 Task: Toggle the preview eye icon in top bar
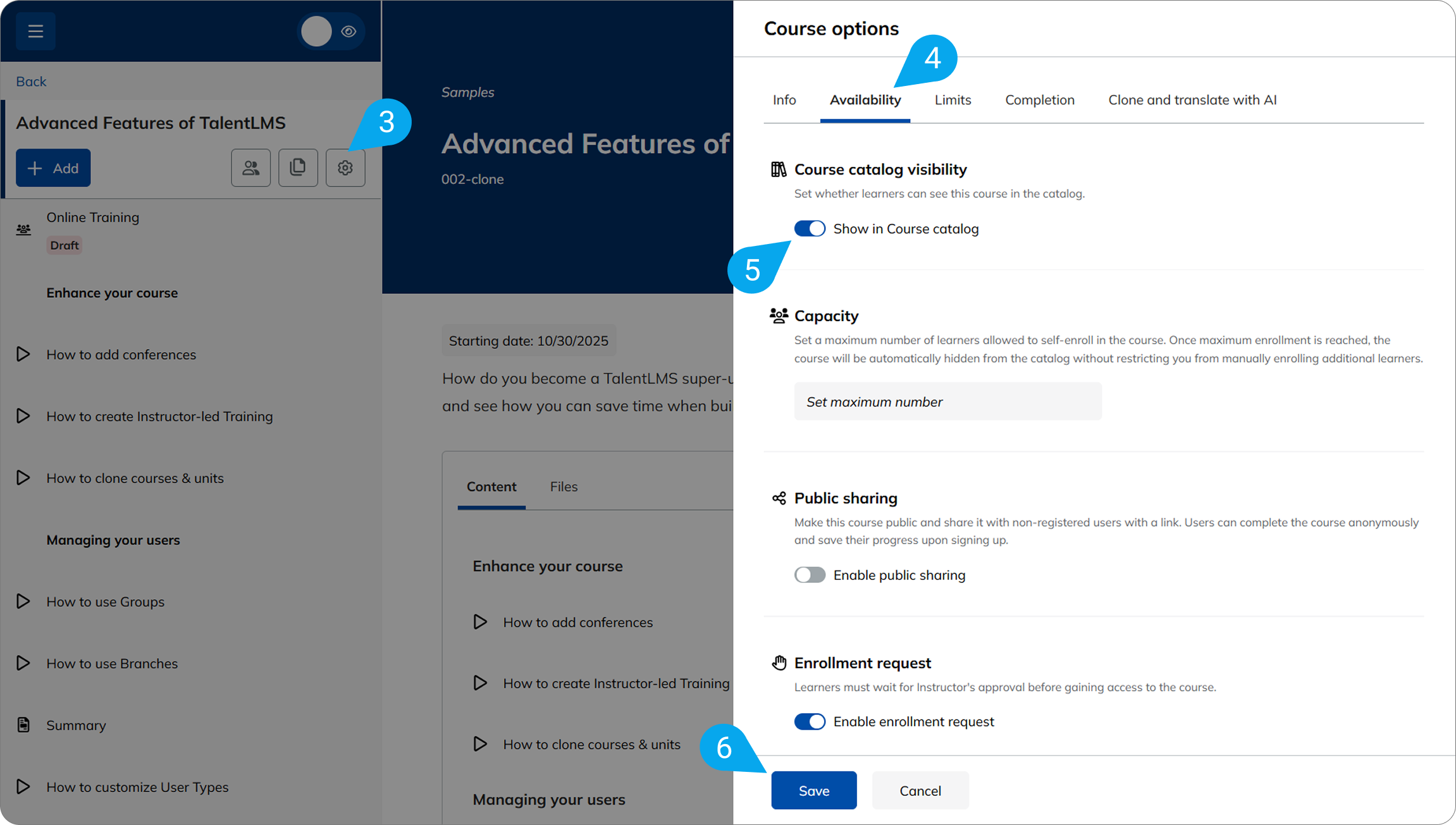(x=348, y=31)
